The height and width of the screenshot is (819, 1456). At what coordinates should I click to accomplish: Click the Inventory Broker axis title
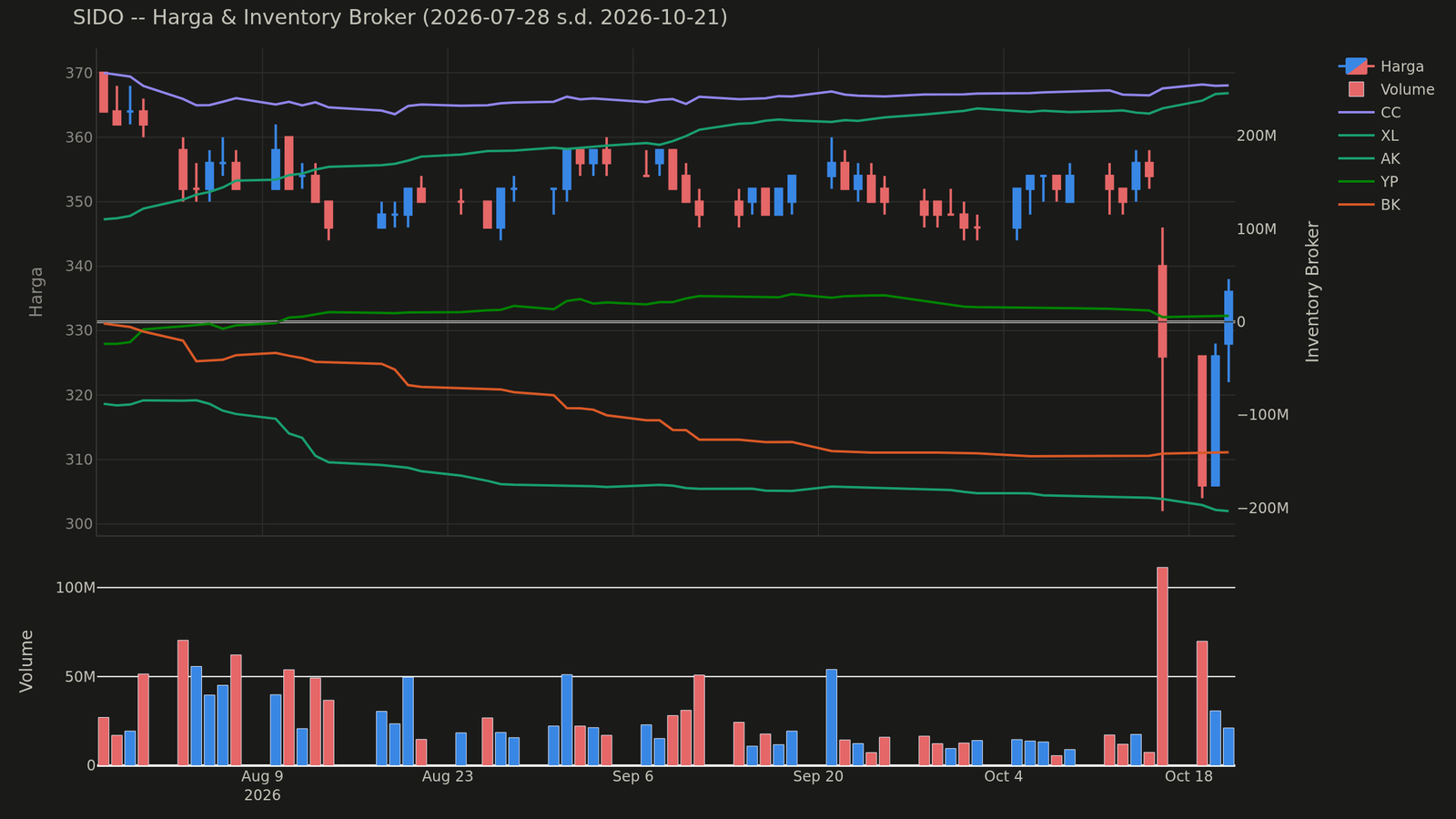(1312, 291)
